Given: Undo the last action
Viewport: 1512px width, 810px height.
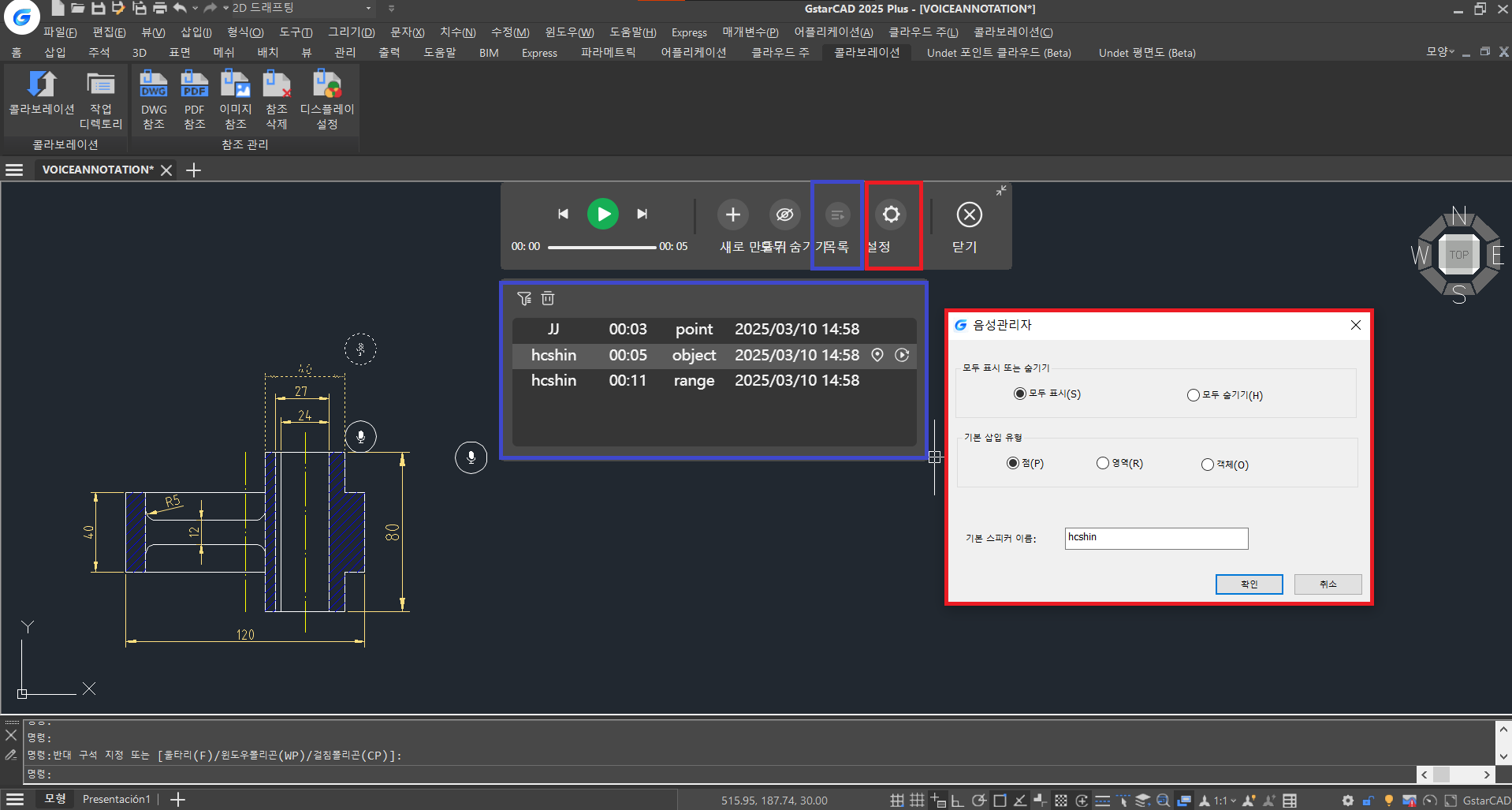Looking at the screenshot, I should [181, 9].
